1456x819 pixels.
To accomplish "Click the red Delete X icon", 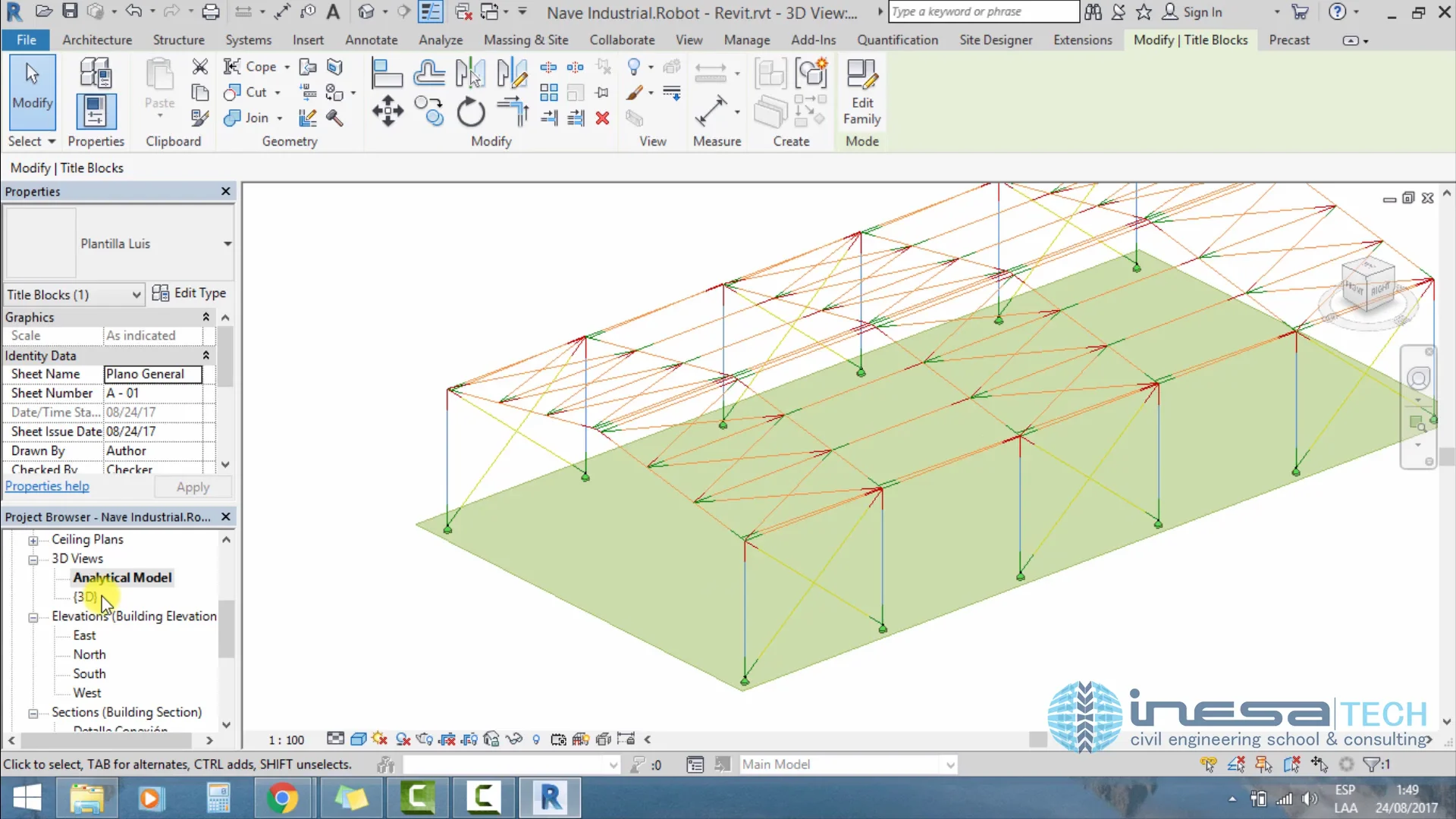I will tap(602, 118).
